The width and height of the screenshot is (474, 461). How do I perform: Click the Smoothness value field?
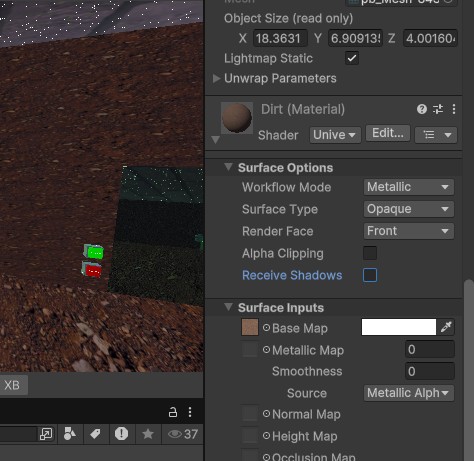click(x=430, y=371)
